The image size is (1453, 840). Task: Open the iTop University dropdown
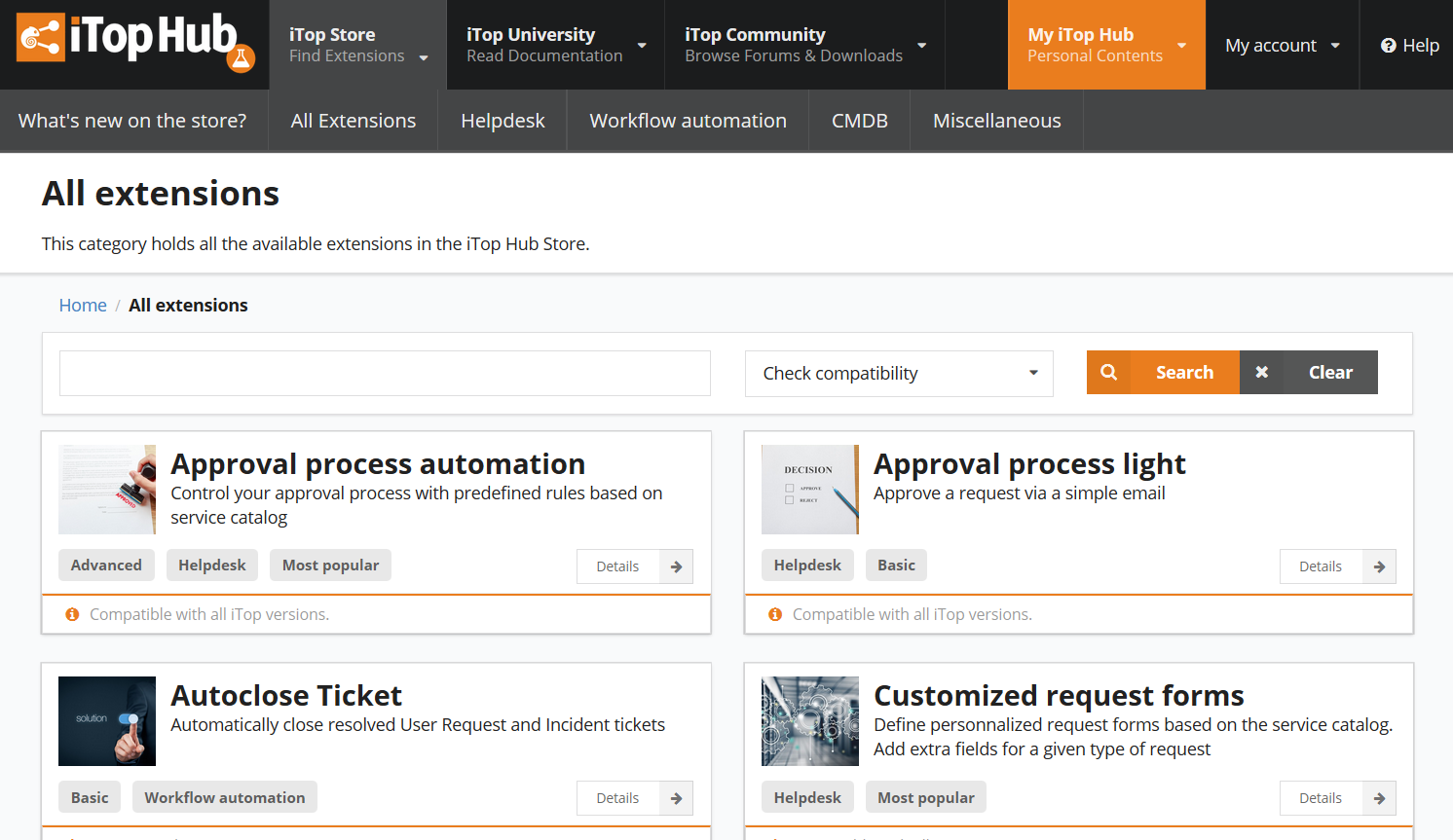pyautogui.click(x=555, y=45)
